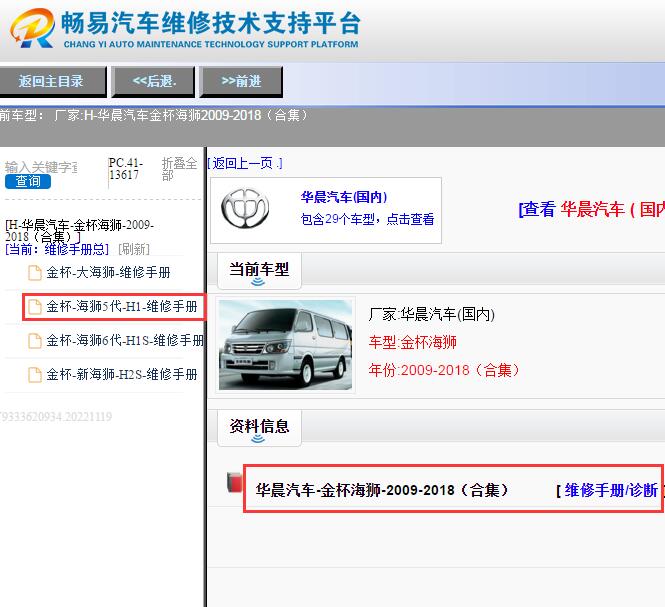665x607 pixels.
Task: Open 金杯-海狮6代-H1S-维修手册 tree item
Action: (x=125, y=341)
